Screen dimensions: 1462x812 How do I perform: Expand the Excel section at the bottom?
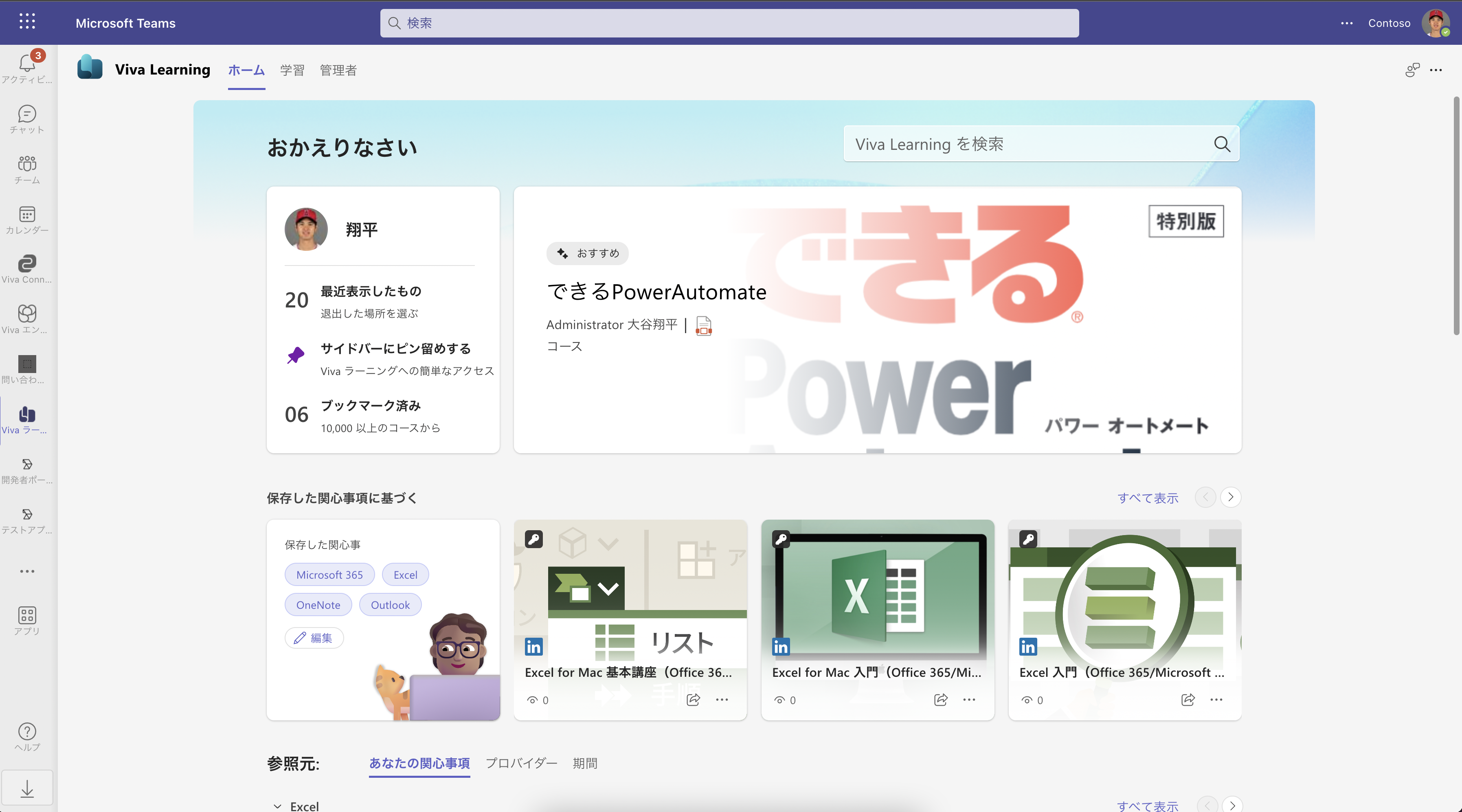278,806
